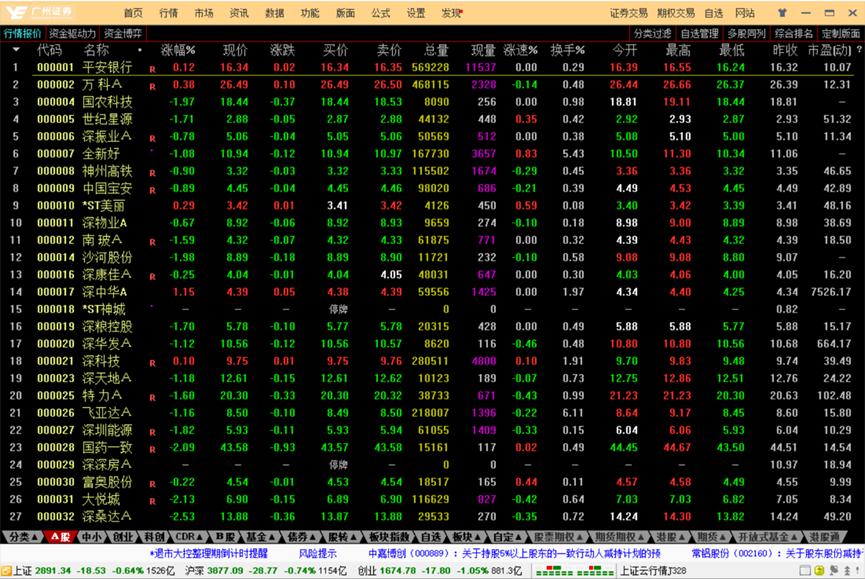Sort by the 换手% column header
The height and width of the screenshot is (579, 865).
(x=568, y=50)
